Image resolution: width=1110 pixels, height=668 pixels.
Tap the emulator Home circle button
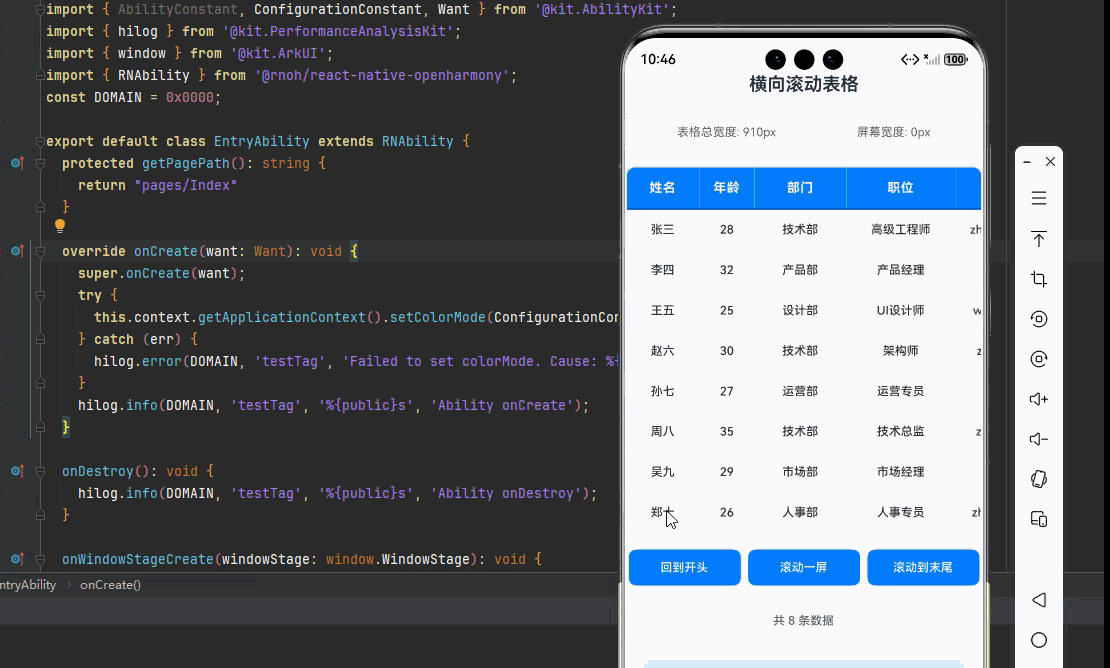[x=1039, y=640]
